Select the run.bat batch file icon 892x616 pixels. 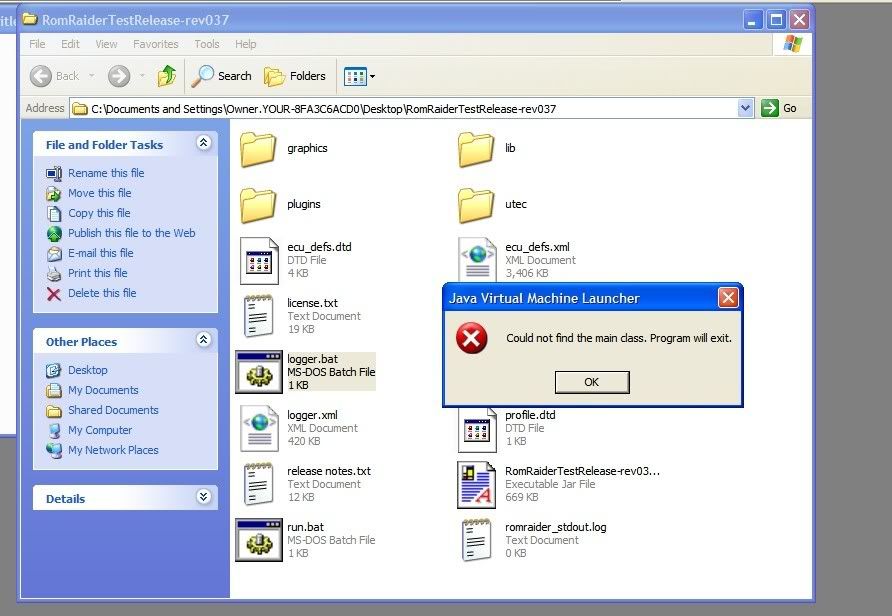[258, 540]
